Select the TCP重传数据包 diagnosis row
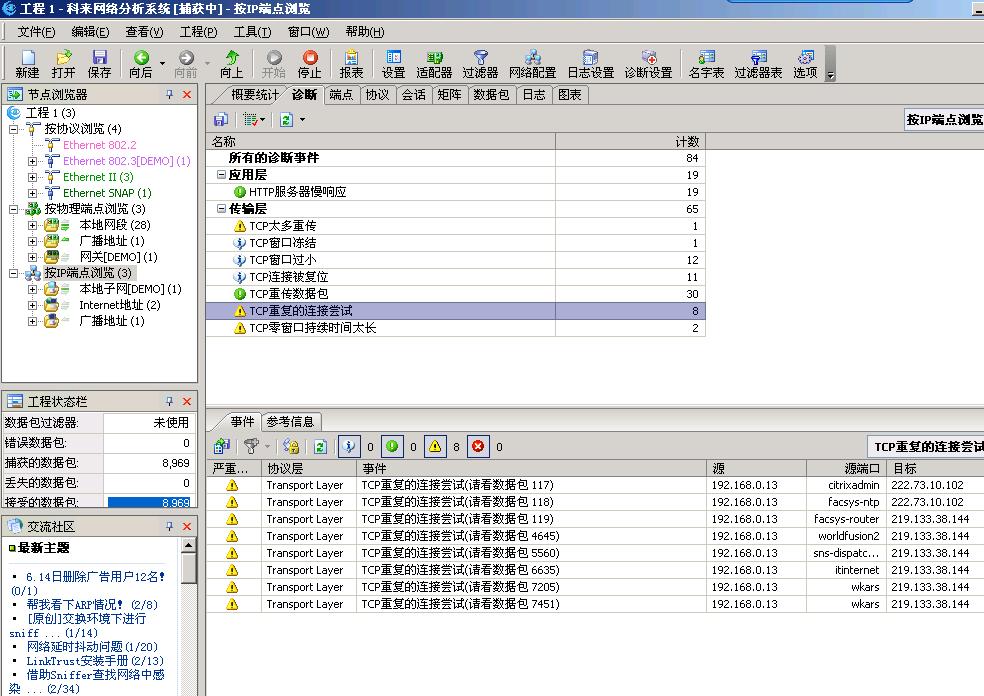Viewport: 984px width, 696px height. click(x=288, y=294)
